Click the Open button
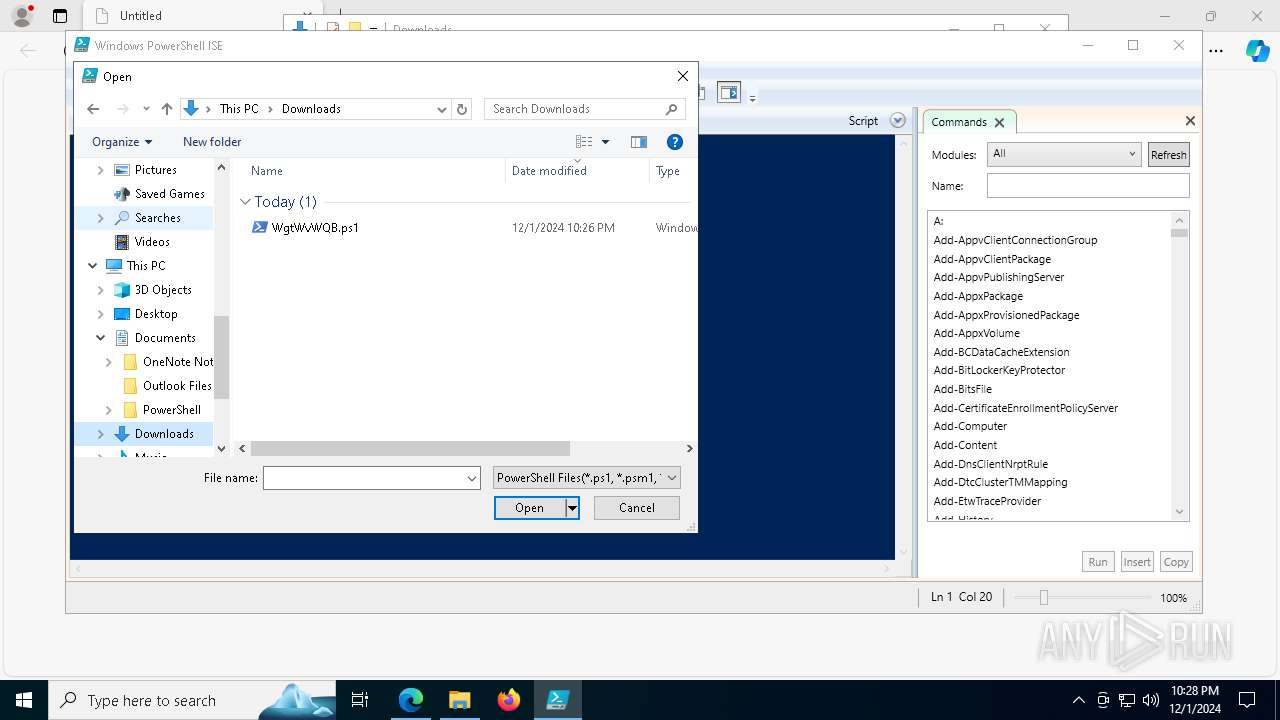This screenshot has width=1280, height=720. (x=529, y=508)
